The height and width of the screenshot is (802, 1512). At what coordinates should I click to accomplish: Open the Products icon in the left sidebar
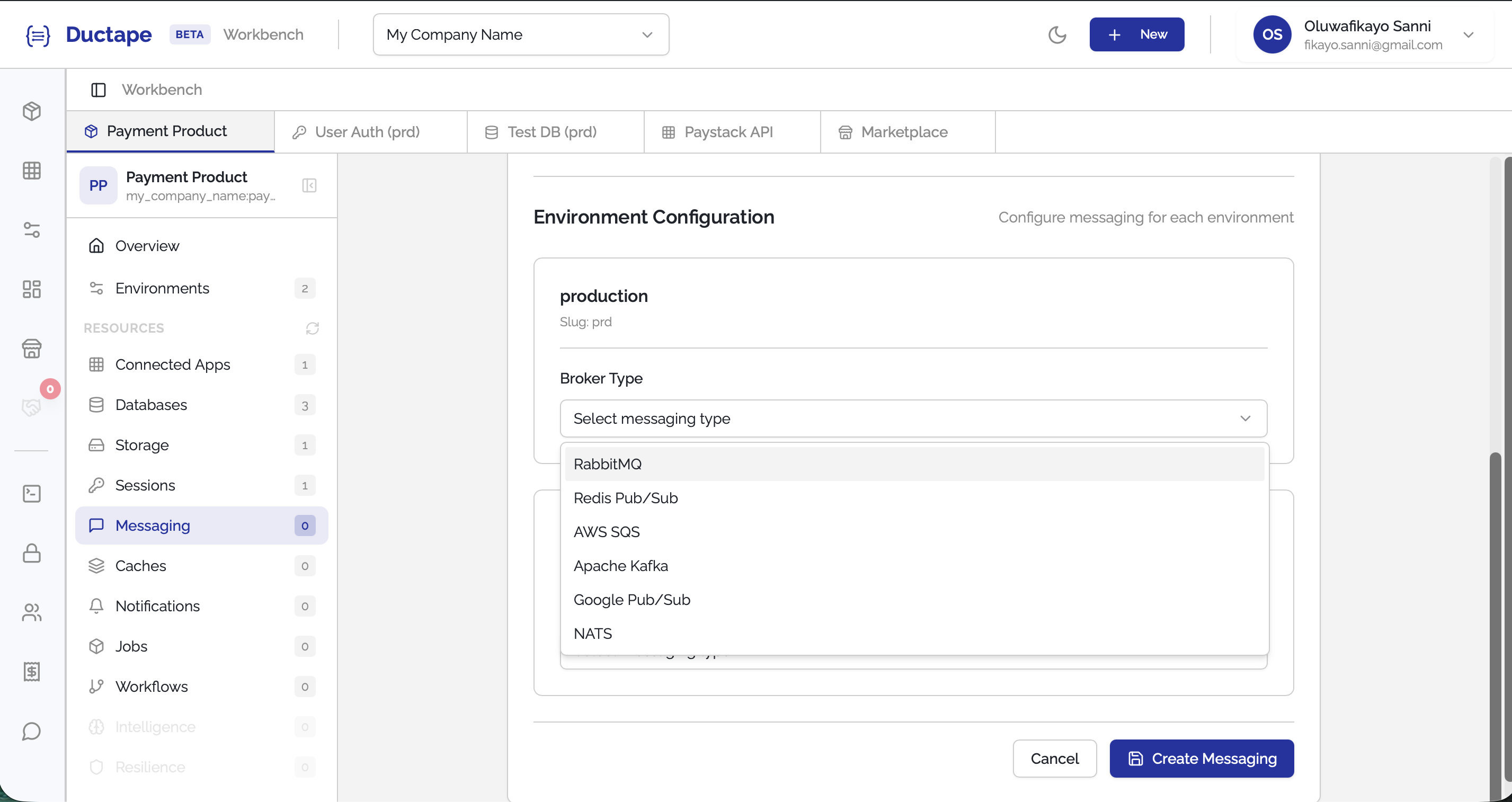point(32,111)
